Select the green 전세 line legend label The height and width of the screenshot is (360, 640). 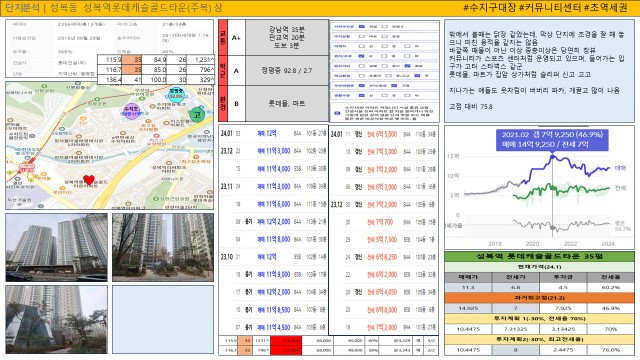(x=620, y=188)
